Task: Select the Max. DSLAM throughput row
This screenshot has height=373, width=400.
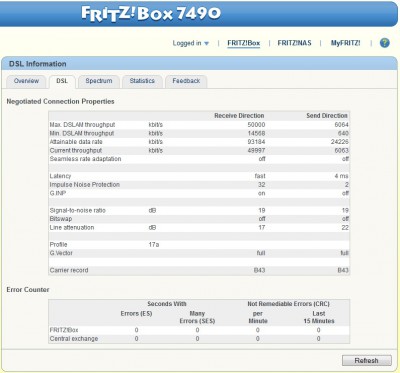Action: [199, 125]
